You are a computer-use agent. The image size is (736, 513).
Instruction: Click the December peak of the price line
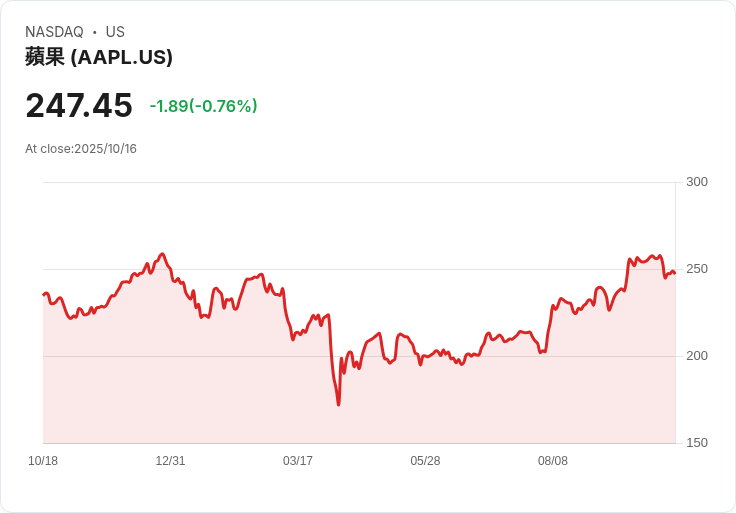tap(162, 254)
